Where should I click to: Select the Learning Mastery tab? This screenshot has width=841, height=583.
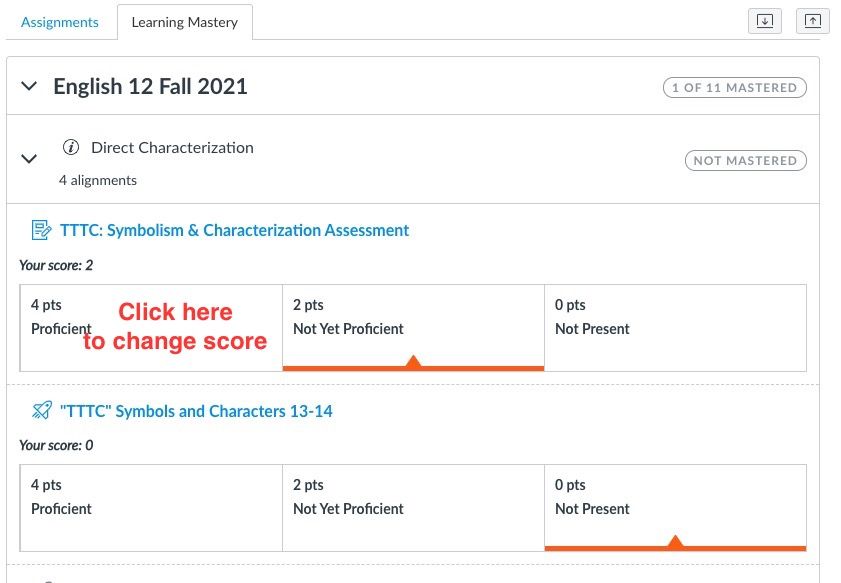[184, 22]
